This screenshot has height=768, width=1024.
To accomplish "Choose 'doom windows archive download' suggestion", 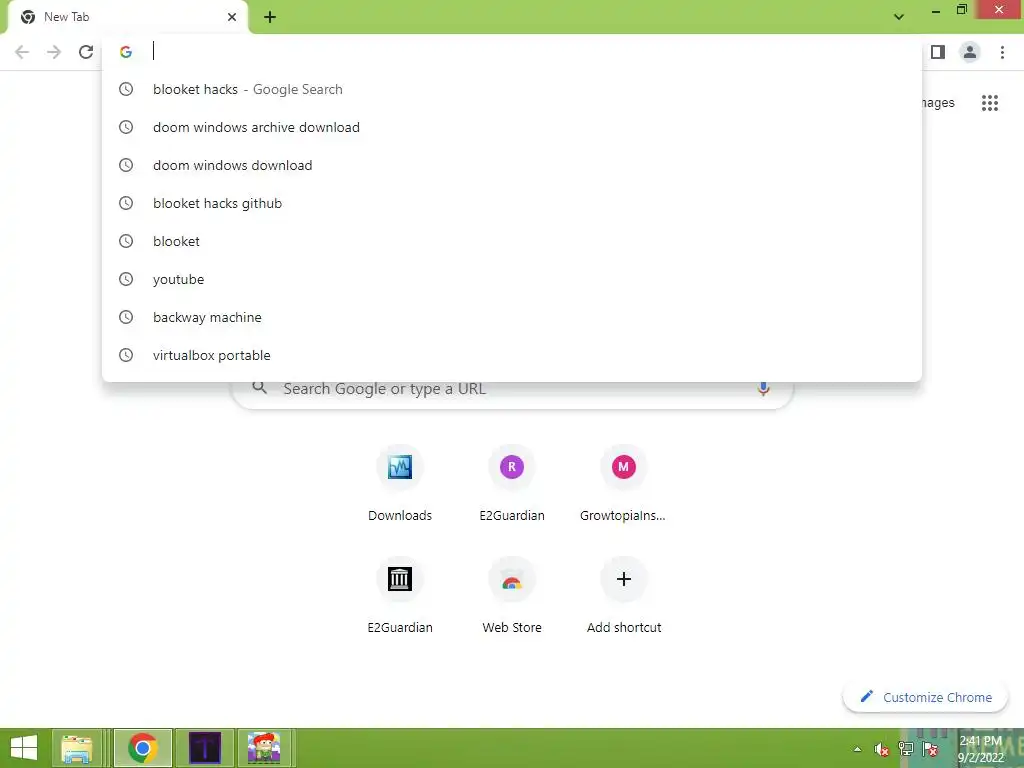I will click(x=512, y=127).
